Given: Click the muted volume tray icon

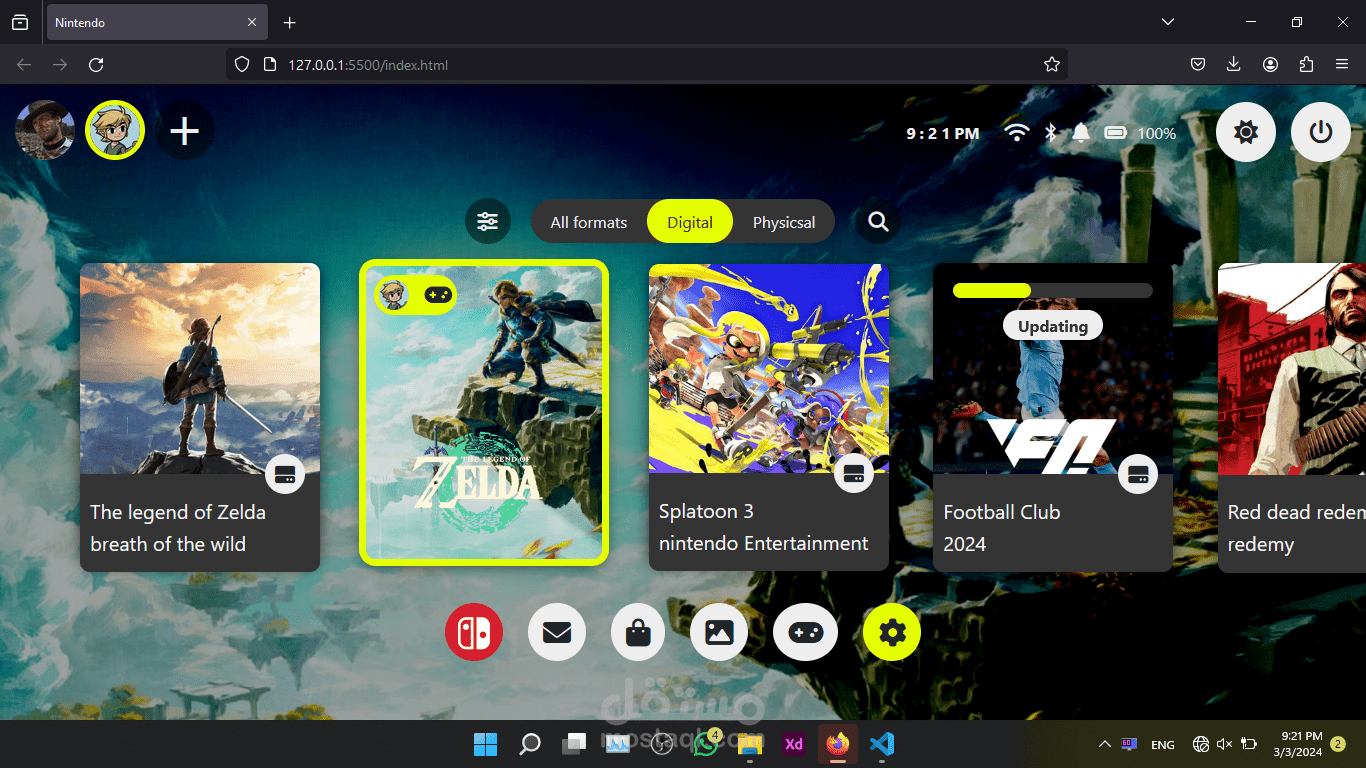Looking at the screenshot, I should [x=1225, y=744].
